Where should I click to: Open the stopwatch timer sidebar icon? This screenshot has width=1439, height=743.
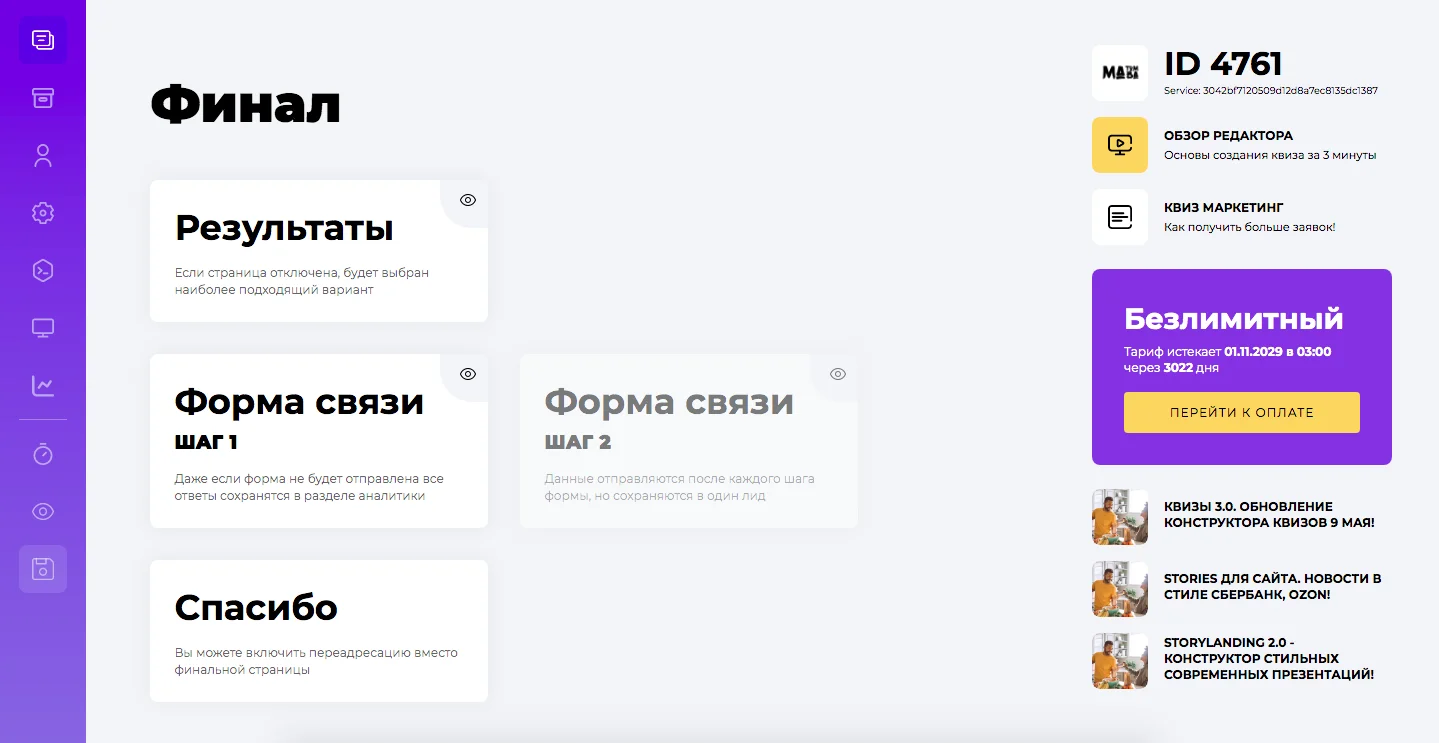click(x=43, y=454)
